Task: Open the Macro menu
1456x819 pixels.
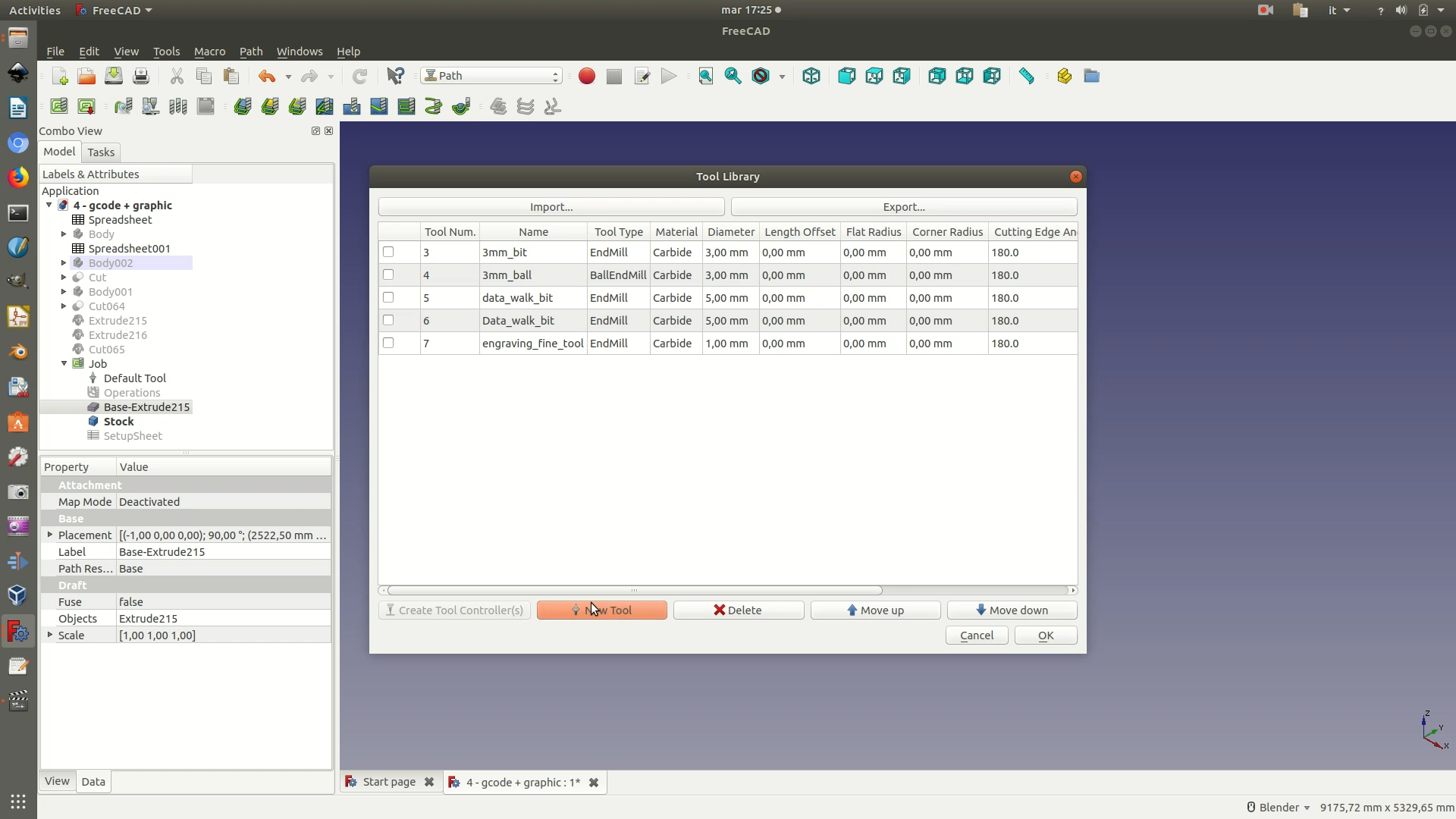Action: pos(209,52)
